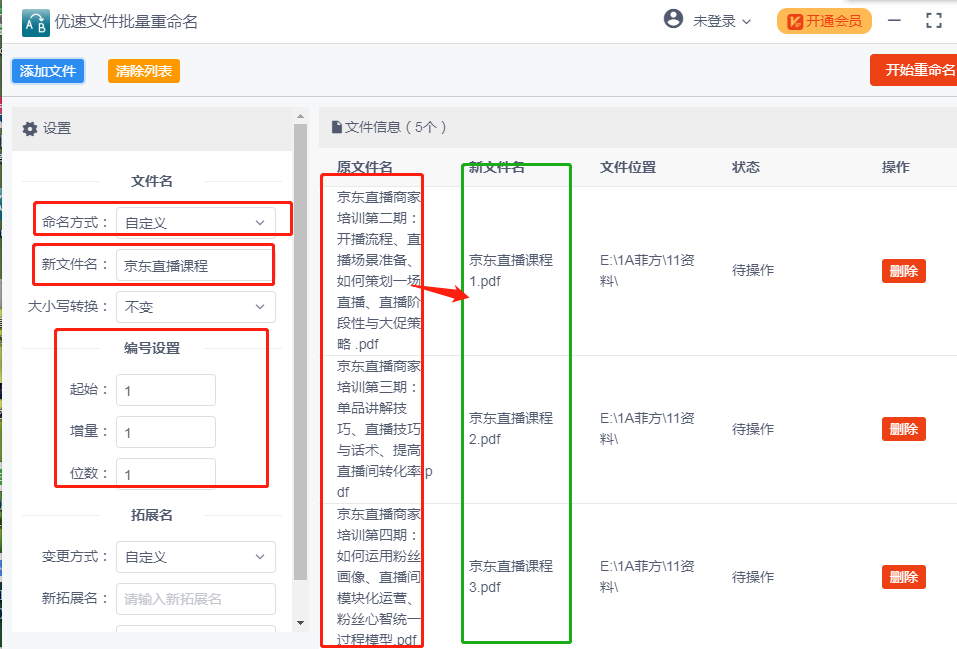Image resolution: width=957 pixels, height=649 pixels.
Task: Delete the 京东直播课程1.pdf row
Action: click(903, 271)
